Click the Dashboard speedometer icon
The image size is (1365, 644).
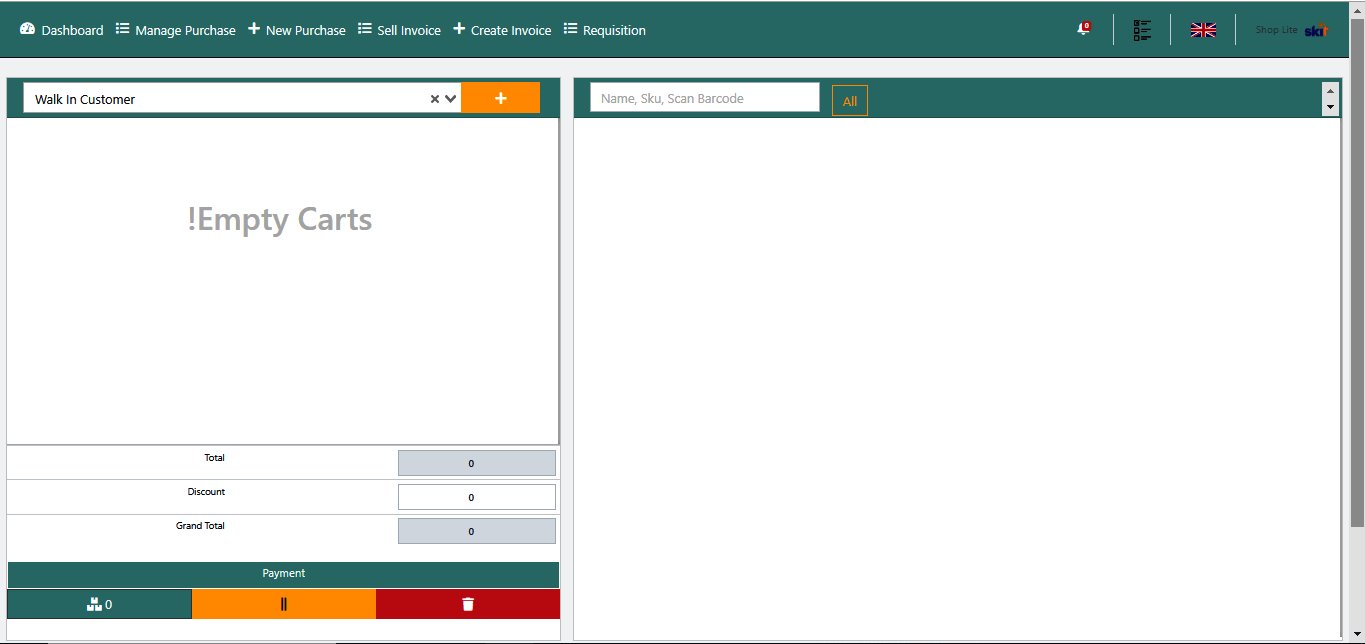25,29
